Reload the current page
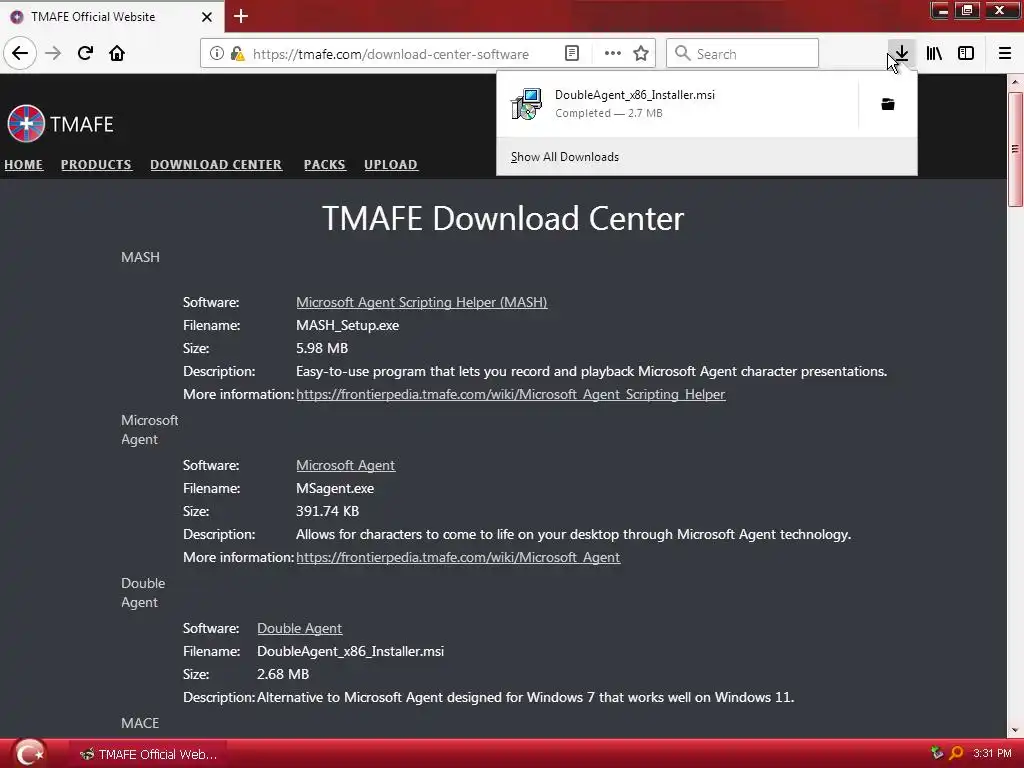Image resolution: width=1024 pixels, height=768 pixels. [x=85, y=53]
